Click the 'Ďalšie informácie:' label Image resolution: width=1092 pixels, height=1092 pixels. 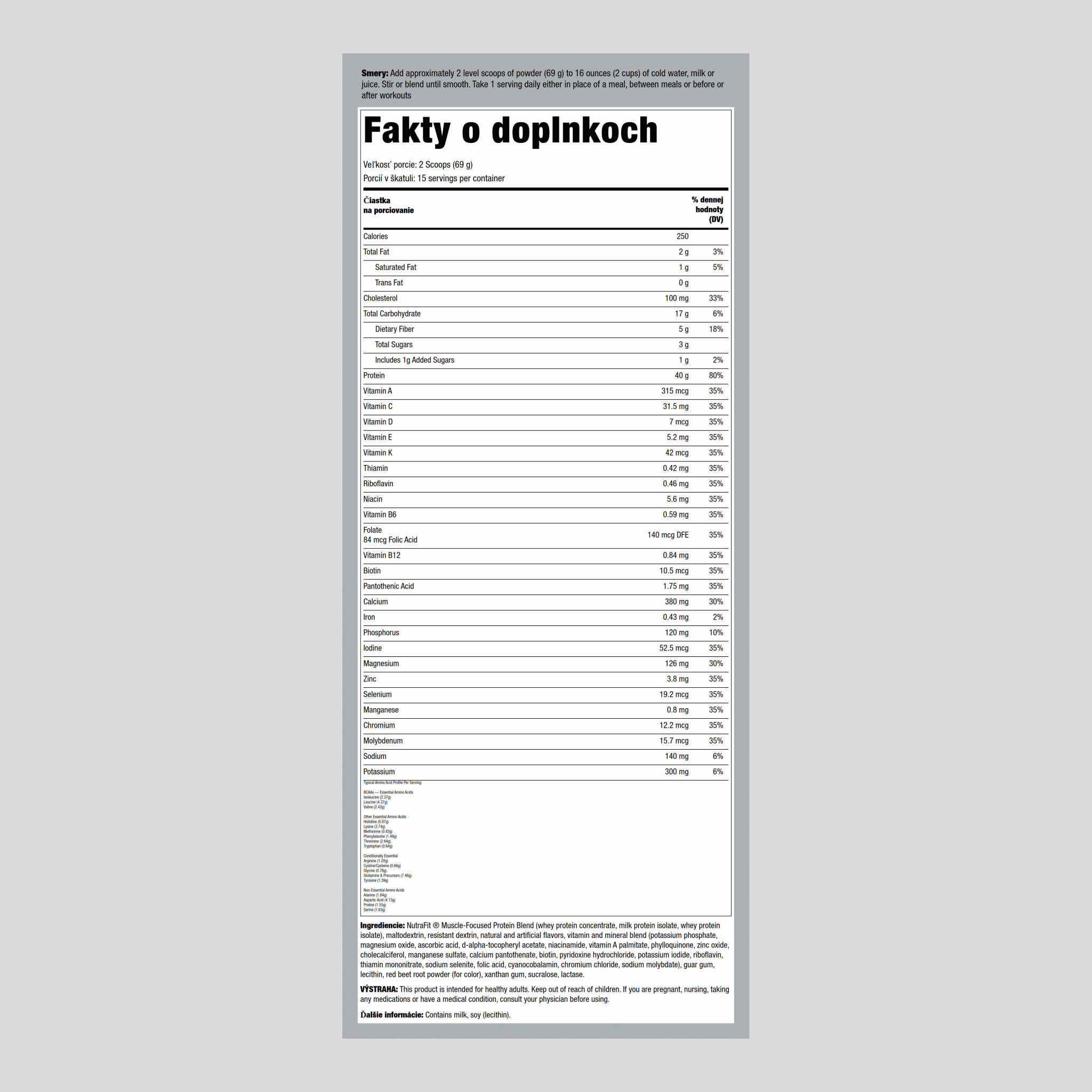(x=392, y=1015)
